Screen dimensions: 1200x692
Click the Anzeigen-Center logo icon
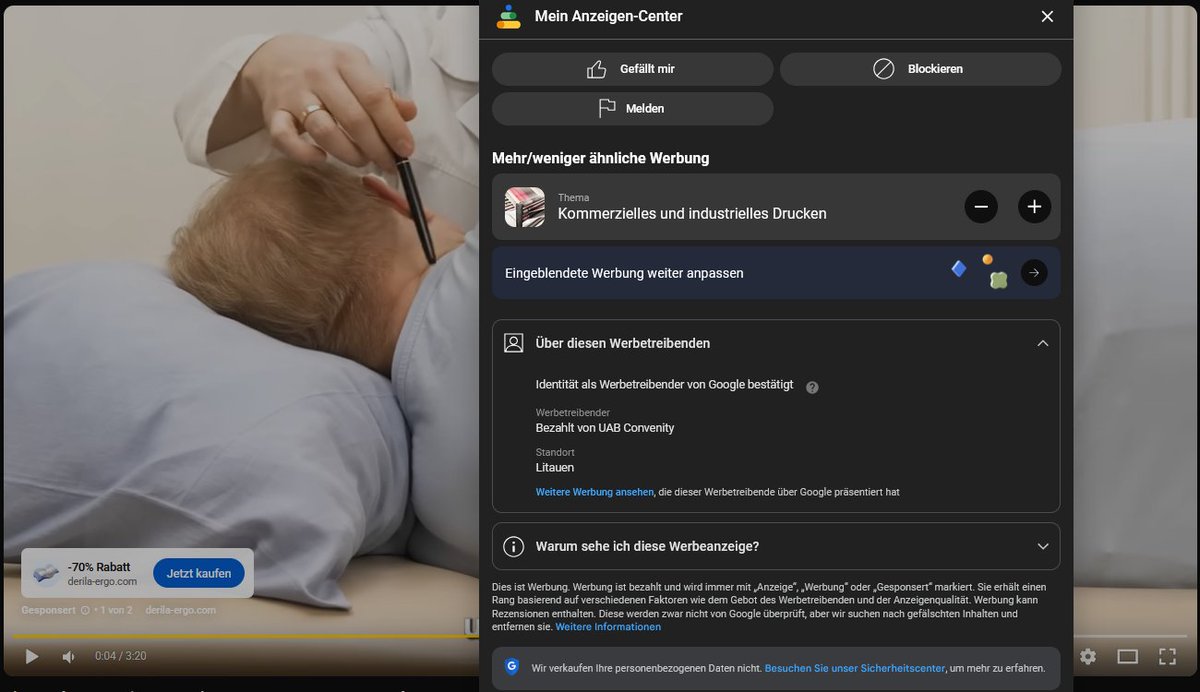point(509,16)
